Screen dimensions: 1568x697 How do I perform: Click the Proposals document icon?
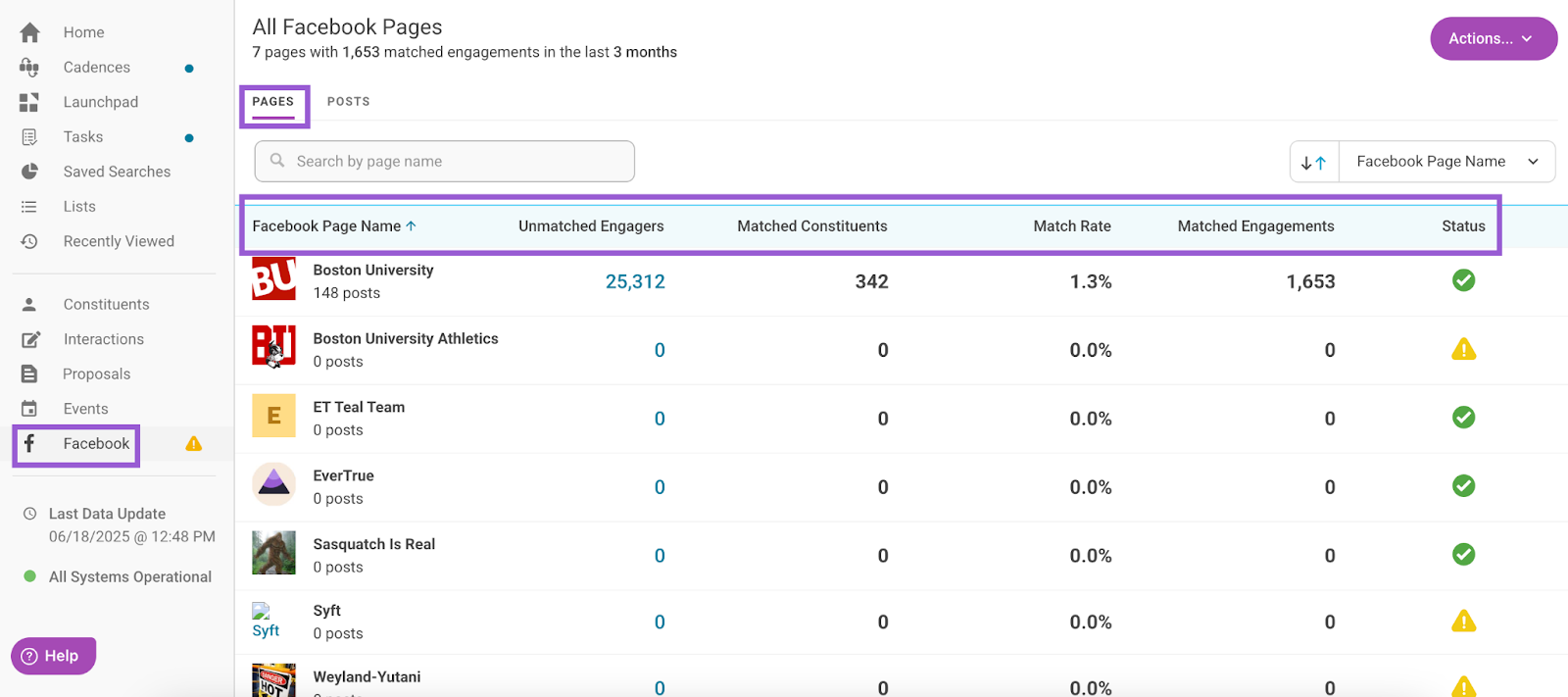pyautogui.click(x=29, y=374)
